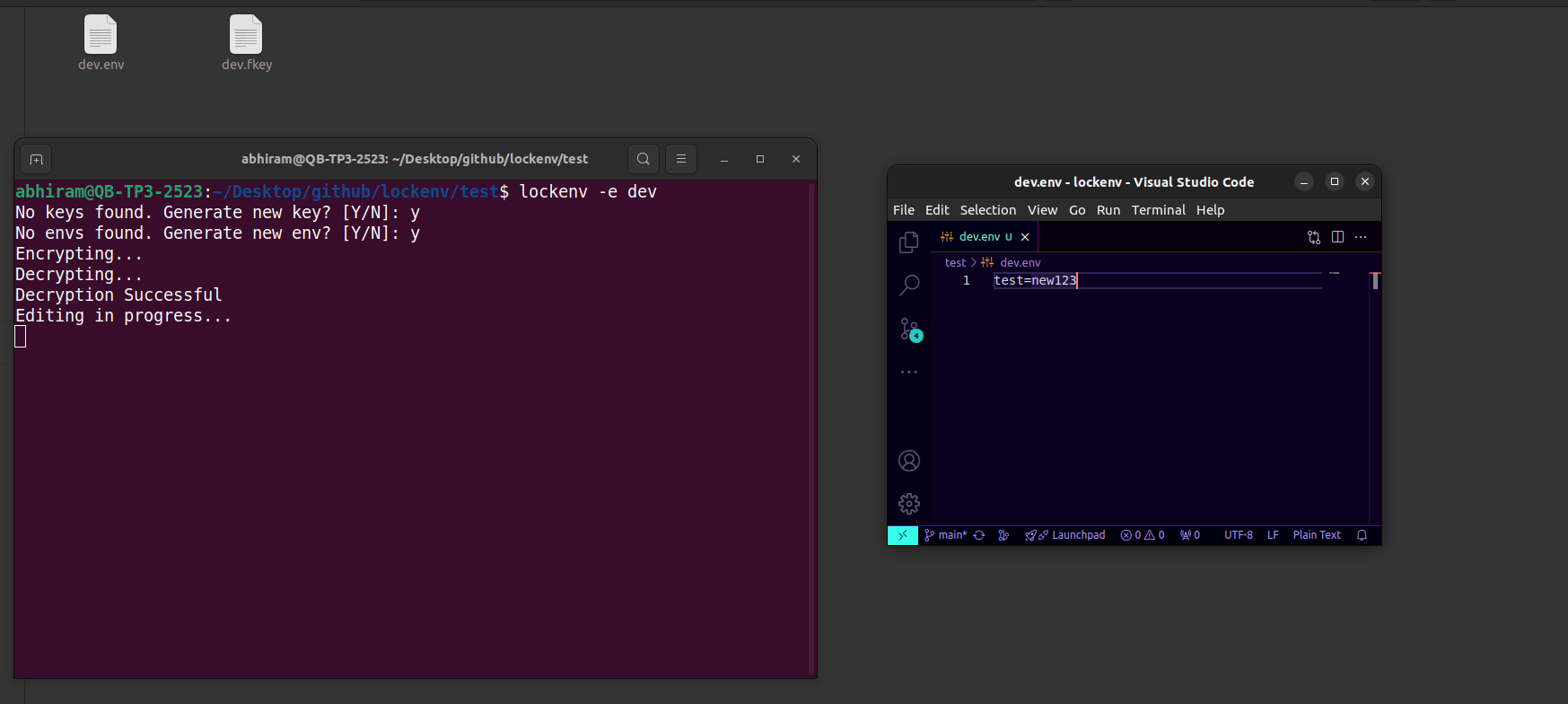The width and height of the screenshot is (1568, 704).
Task: Close the dev.env editor tab
Action: (x=1025, y=237)
